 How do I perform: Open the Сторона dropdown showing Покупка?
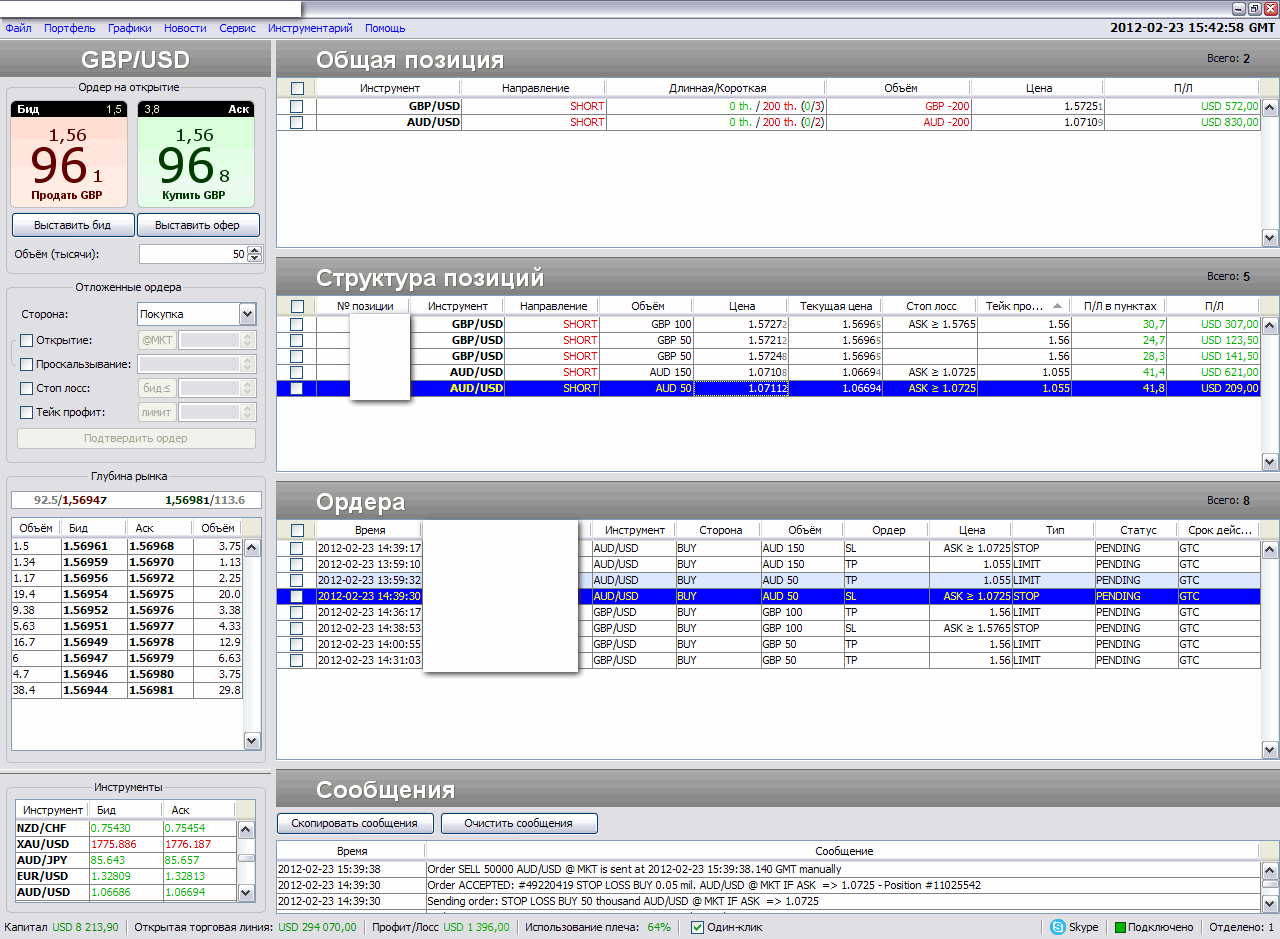pos(197,314)
